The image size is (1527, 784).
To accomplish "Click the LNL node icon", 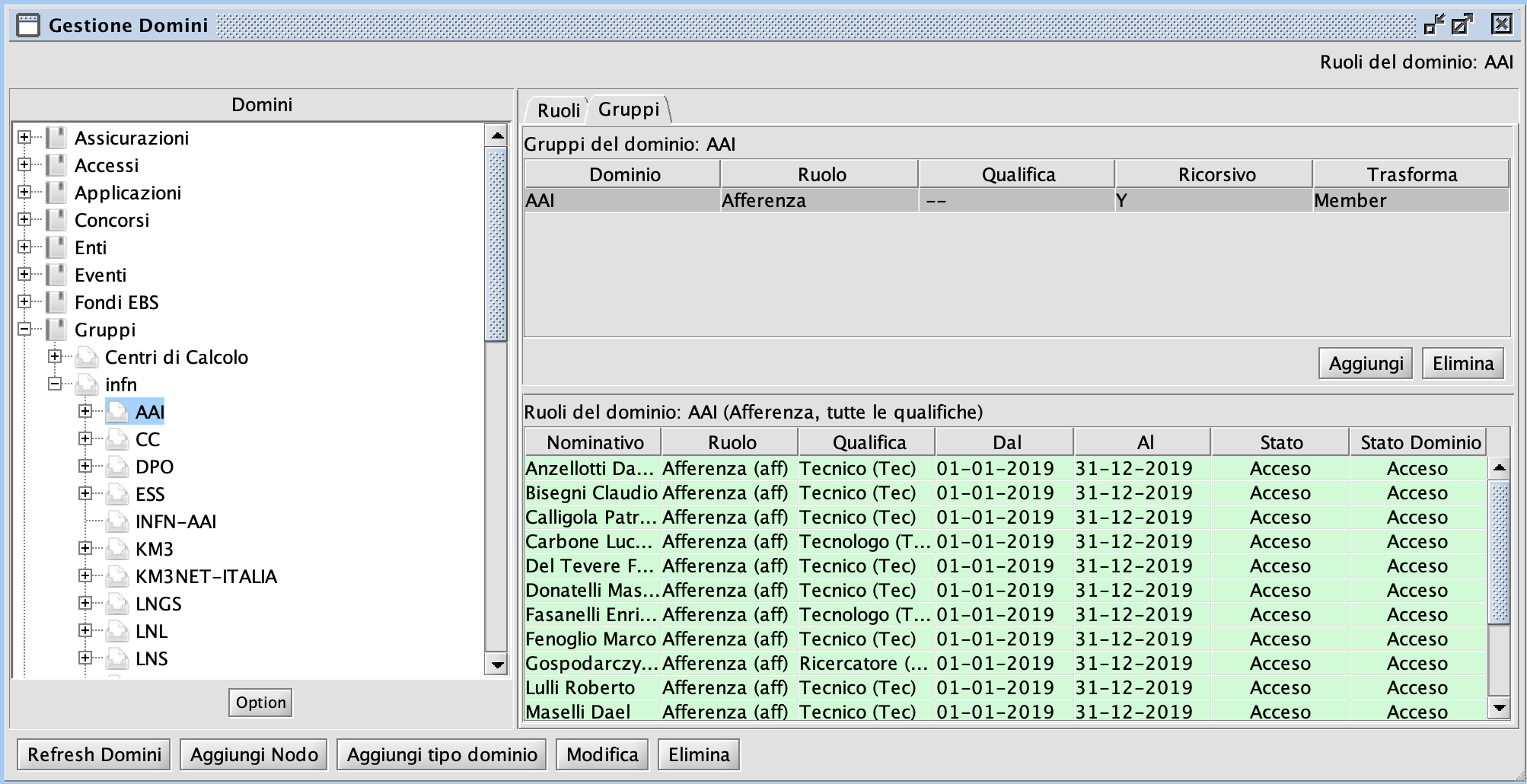I will 117,631.
